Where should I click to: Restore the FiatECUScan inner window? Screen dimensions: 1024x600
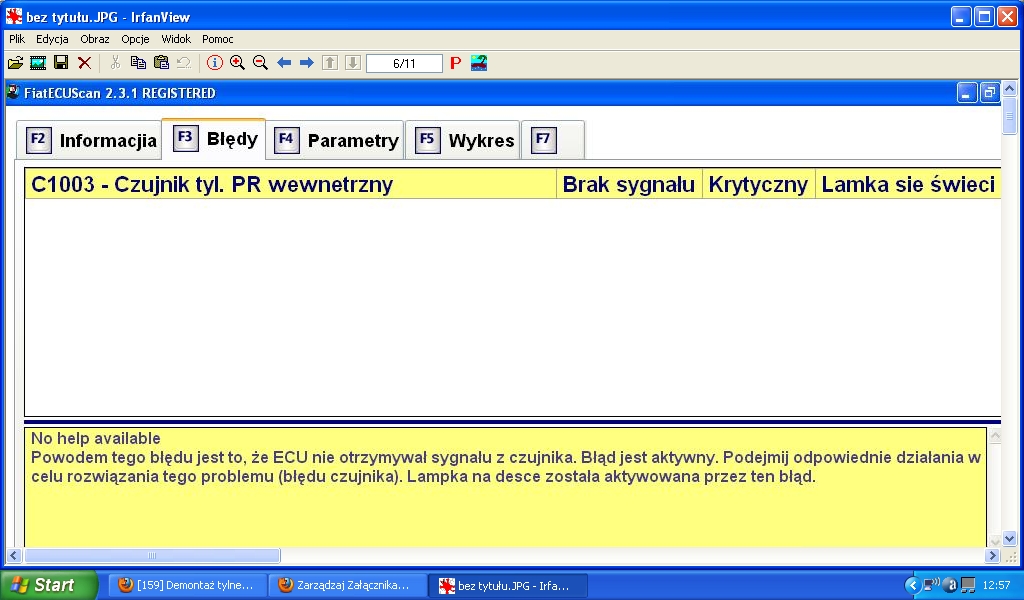coord(989,93)
